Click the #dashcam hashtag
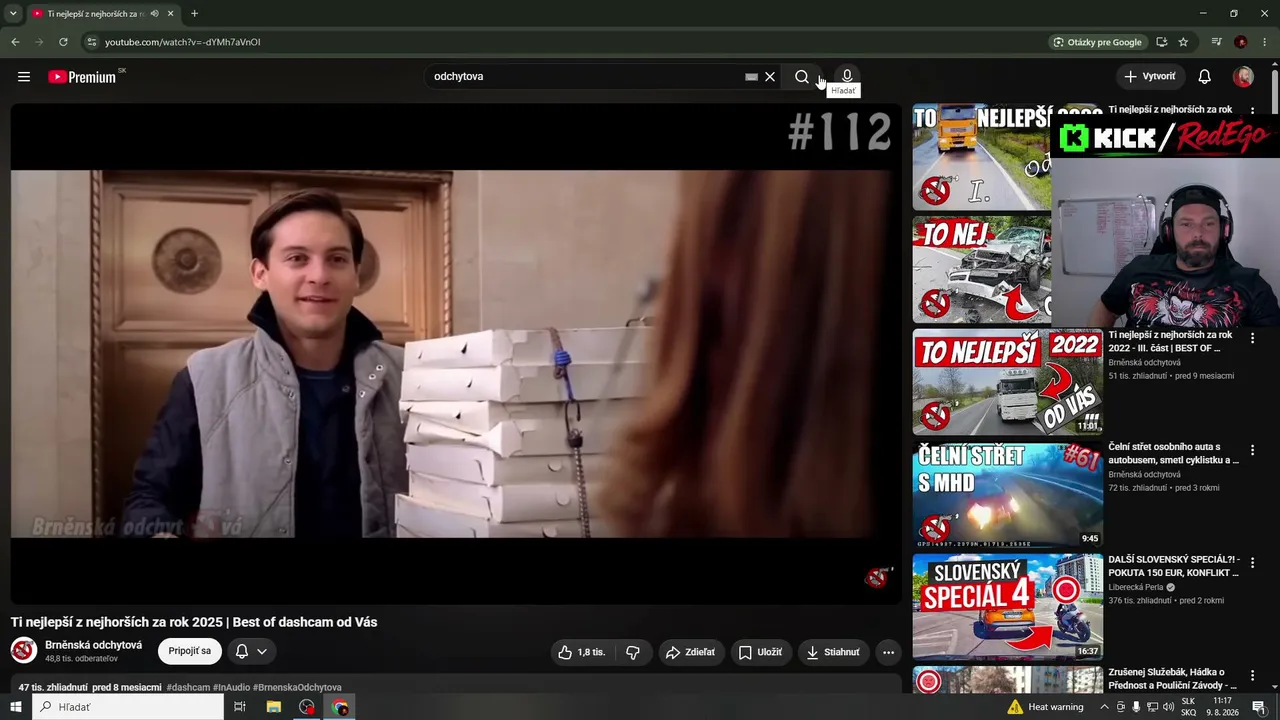This screenshot has width=1280, height=720. [x=188, y=688]
